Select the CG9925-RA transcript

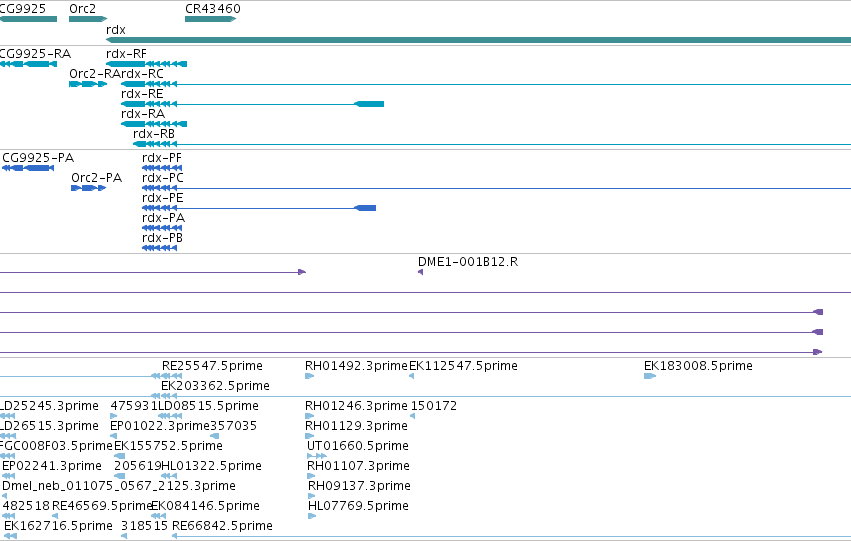(x=28, y=64)
